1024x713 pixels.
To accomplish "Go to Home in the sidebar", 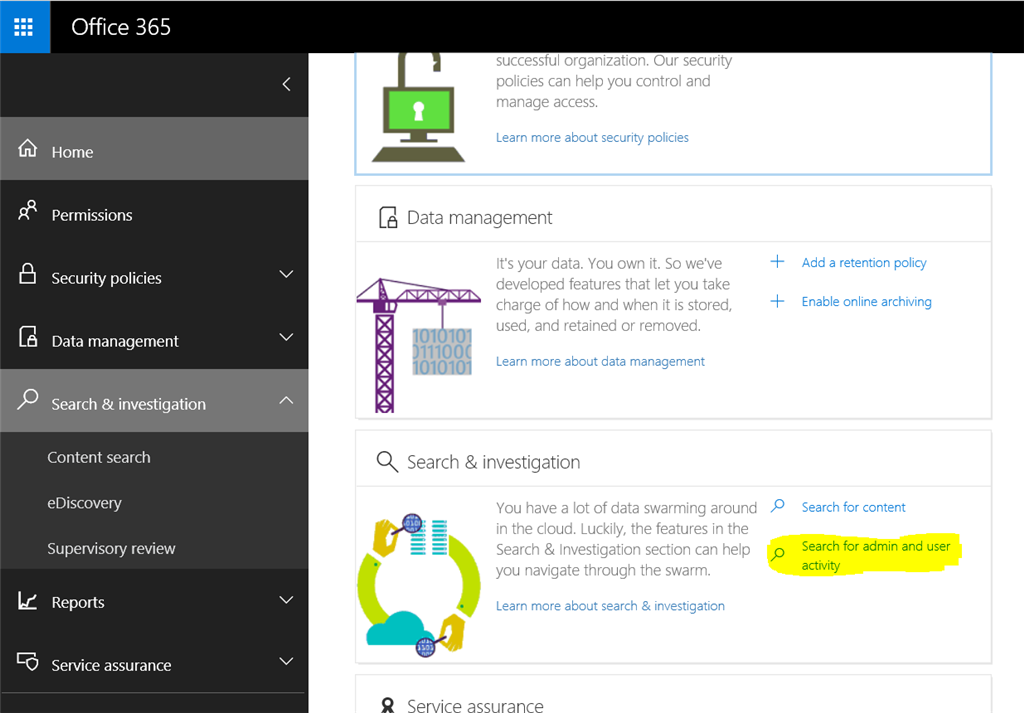I will click(154, 149).
